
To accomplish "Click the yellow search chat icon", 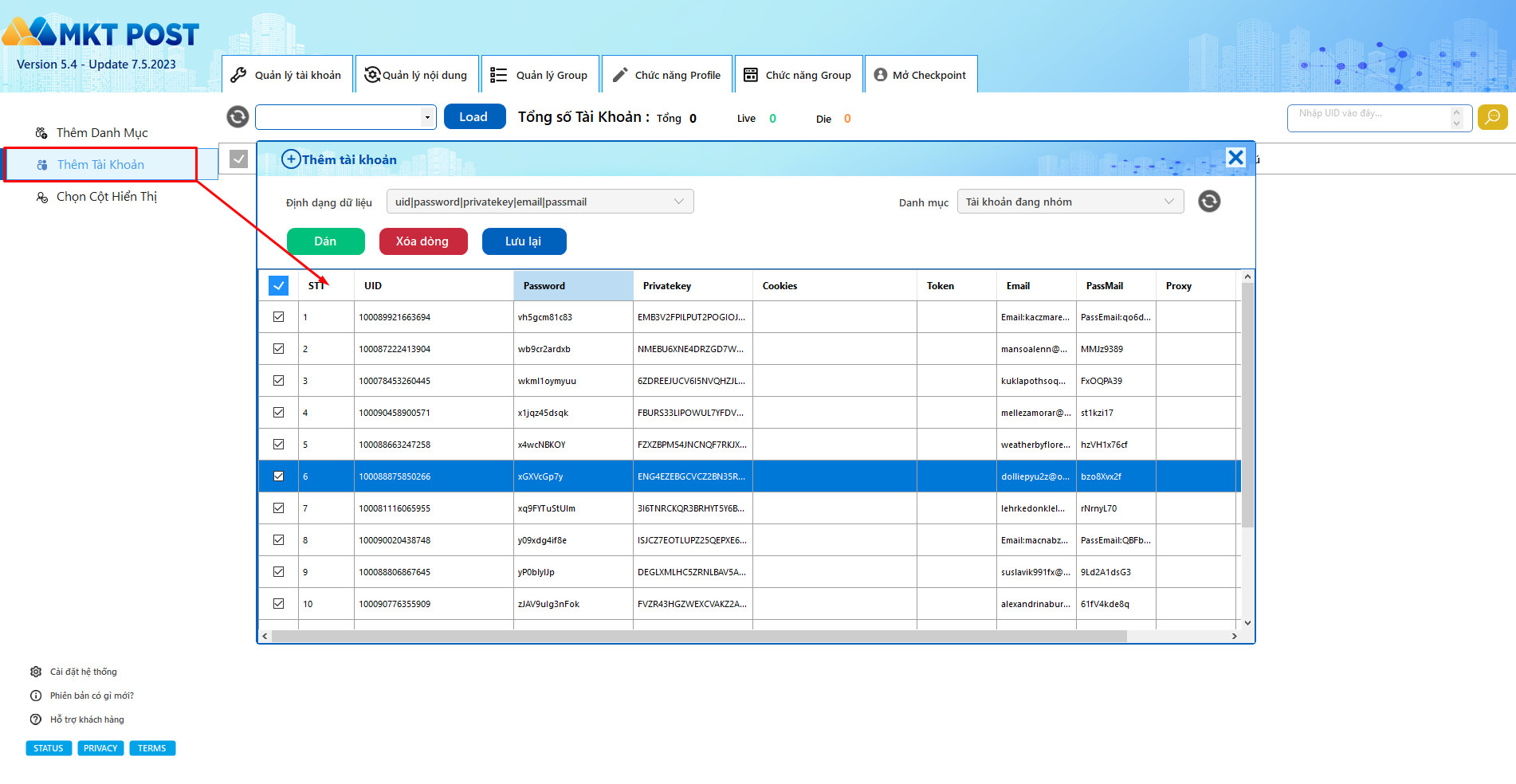I will tap(1492, 117).
